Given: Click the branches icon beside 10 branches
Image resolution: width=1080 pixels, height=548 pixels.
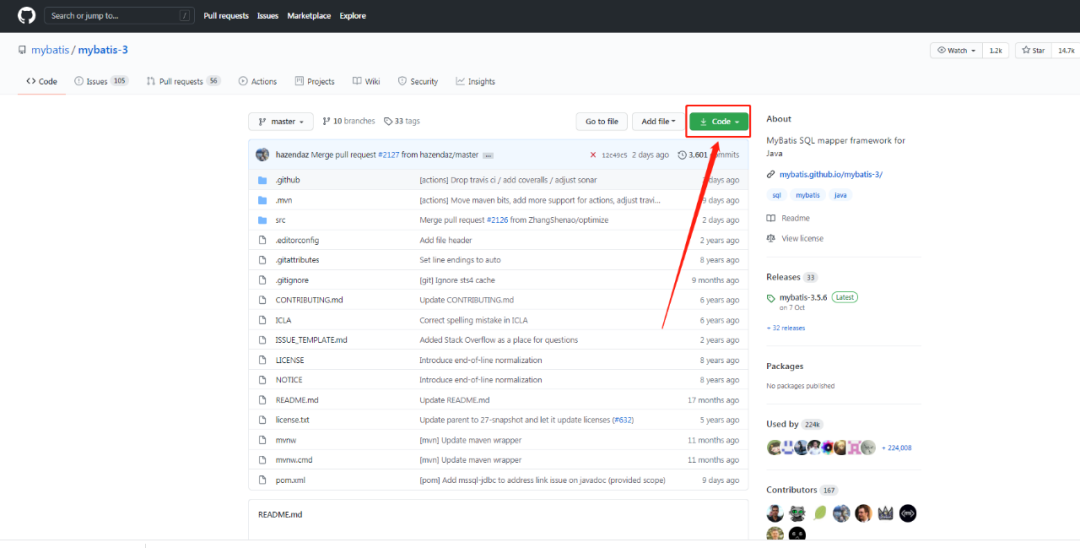Looking at the screenshot, I should [x=326, y=121].
